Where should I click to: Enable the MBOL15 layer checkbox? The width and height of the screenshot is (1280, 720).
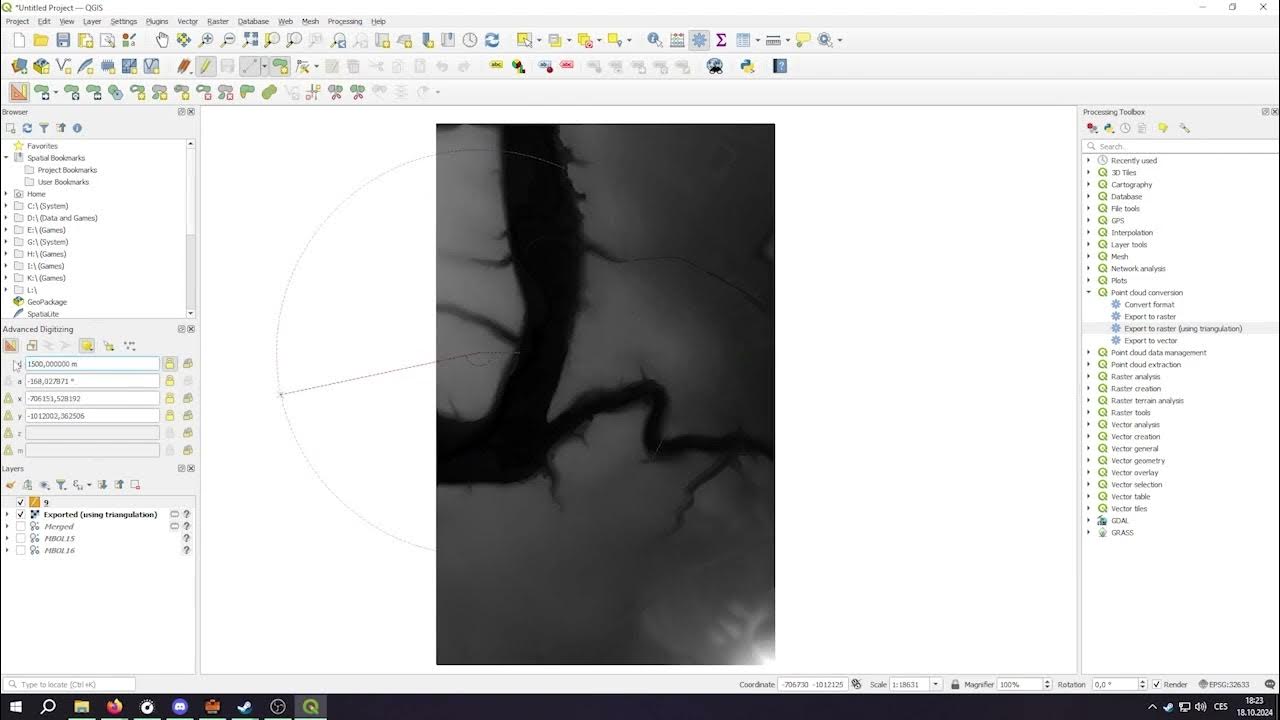tap(20, 538)
